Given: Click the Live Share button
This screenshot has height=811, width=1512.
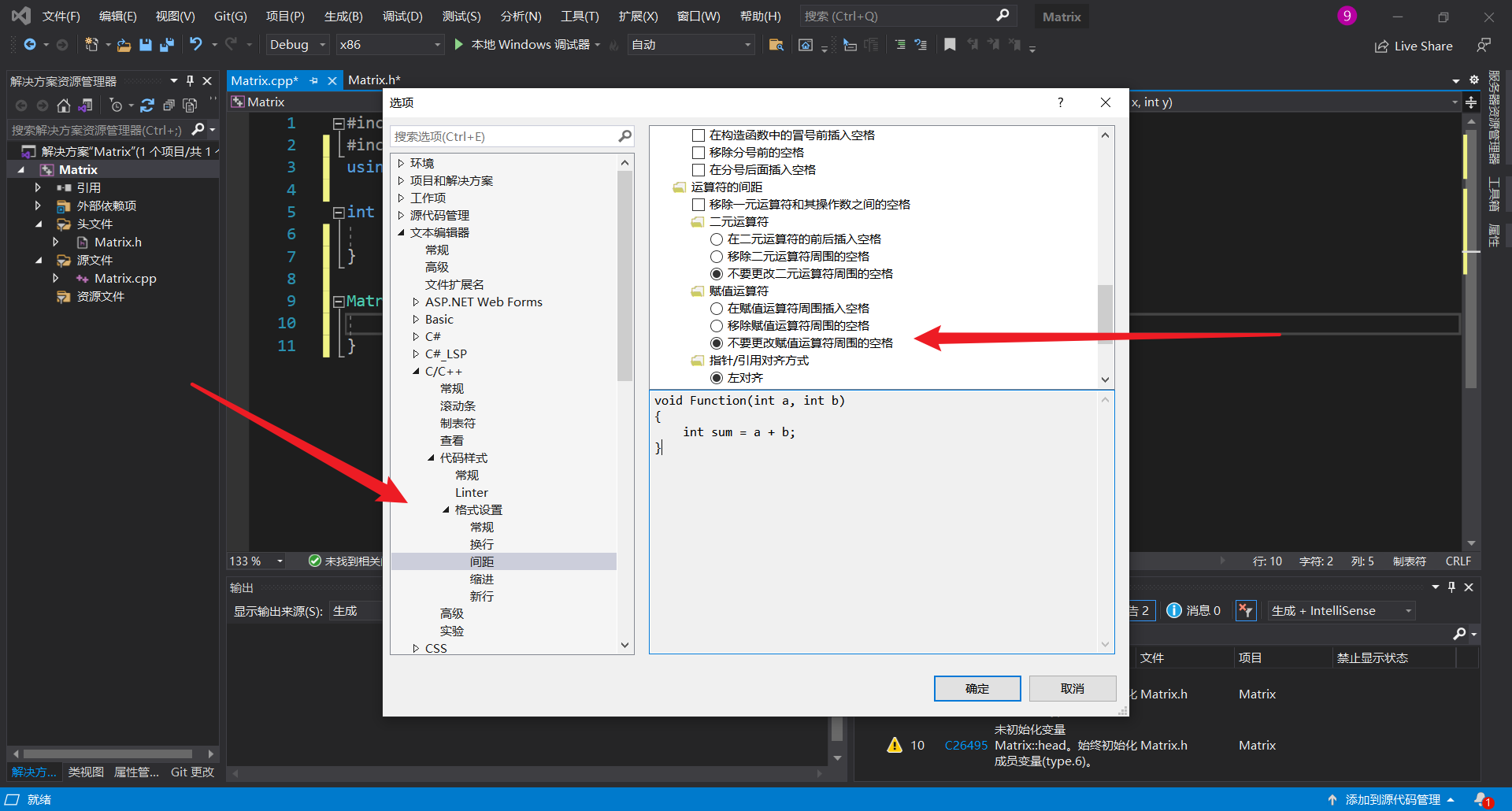Looking at the screenshot, I should [1414, 46].
